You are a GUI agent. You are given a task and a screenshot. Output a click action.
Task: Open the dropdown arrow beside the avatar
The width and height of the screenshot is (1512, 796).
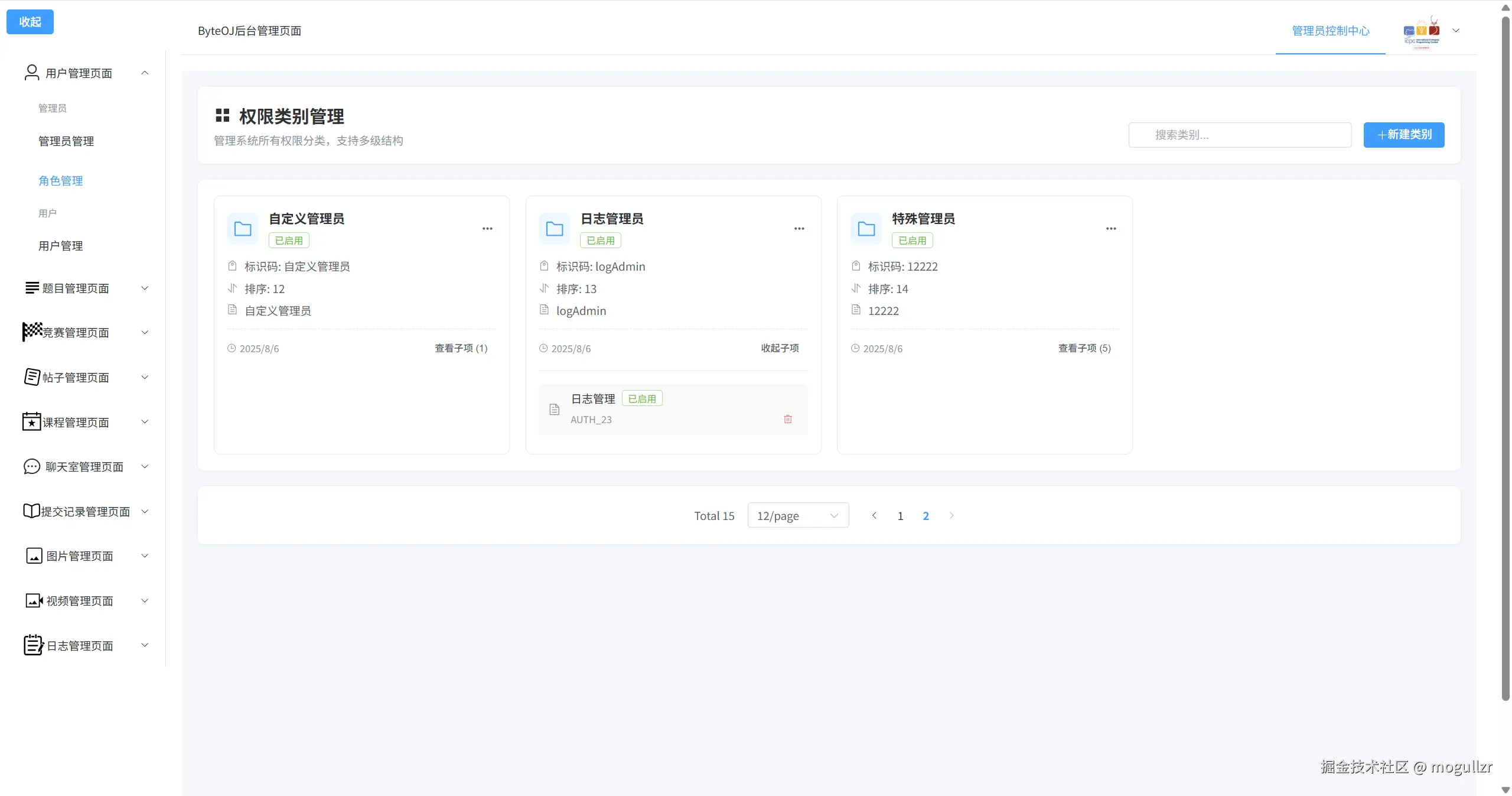[x=1456, y=31]
